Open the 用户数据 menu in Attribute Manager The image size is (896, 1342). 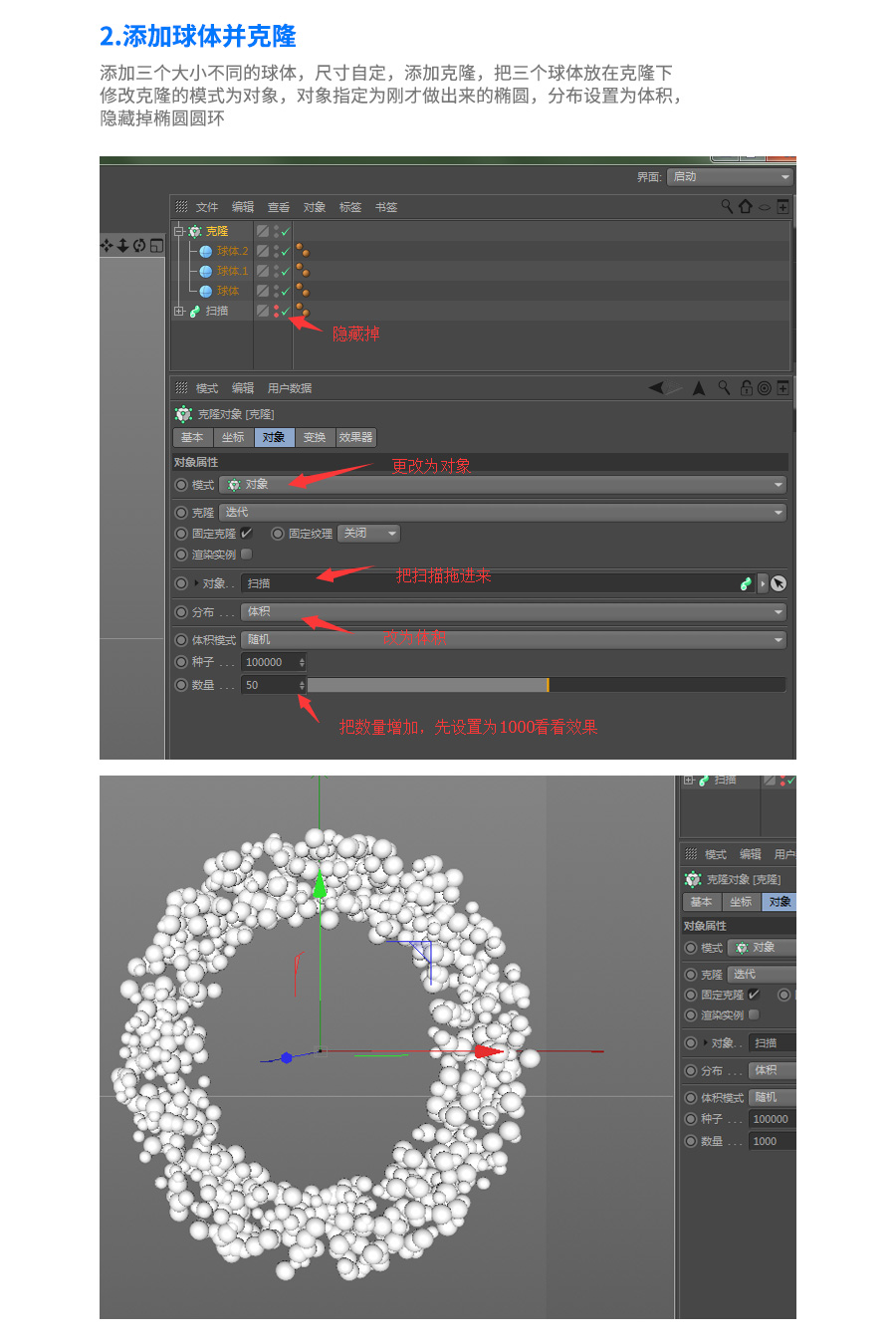(290, 388)
